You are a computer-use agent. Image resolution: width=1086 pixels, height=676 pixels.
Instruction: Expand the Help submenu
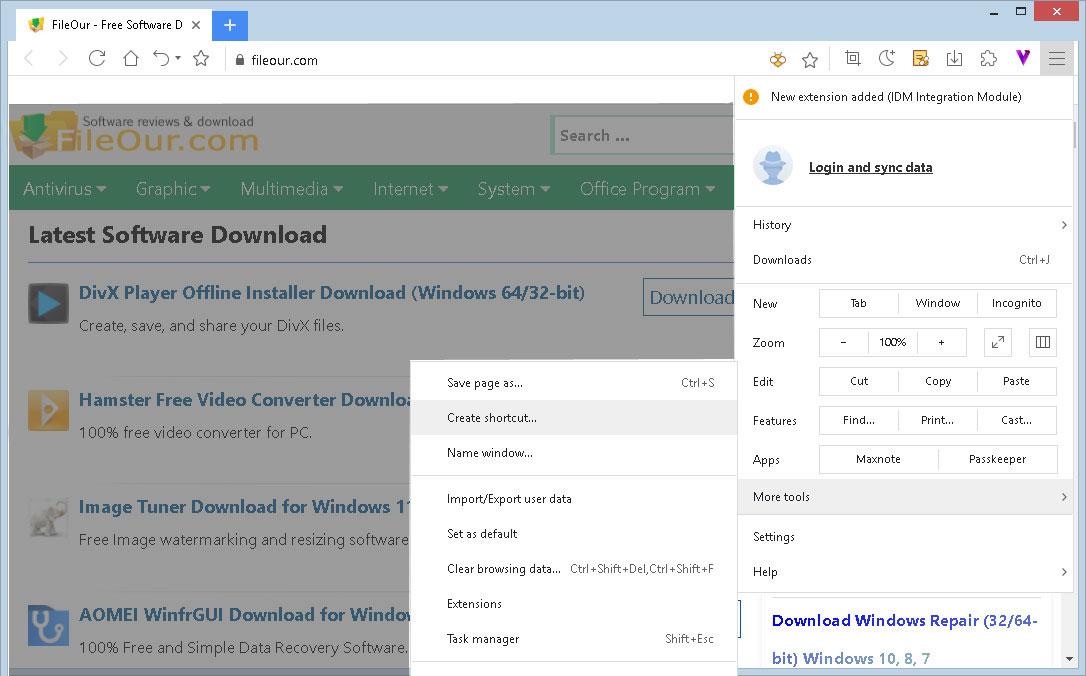pos(905,572)
